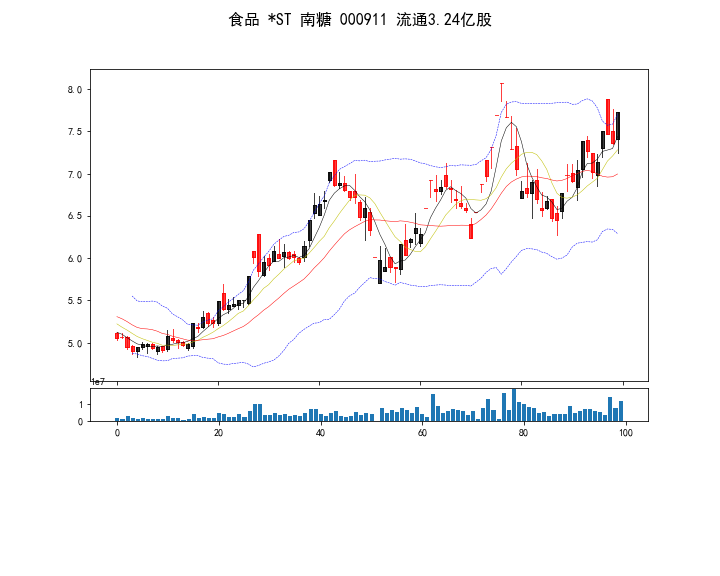Click the 7.0 price axis tick label
The image size is (720, 576).
[75, 175]
